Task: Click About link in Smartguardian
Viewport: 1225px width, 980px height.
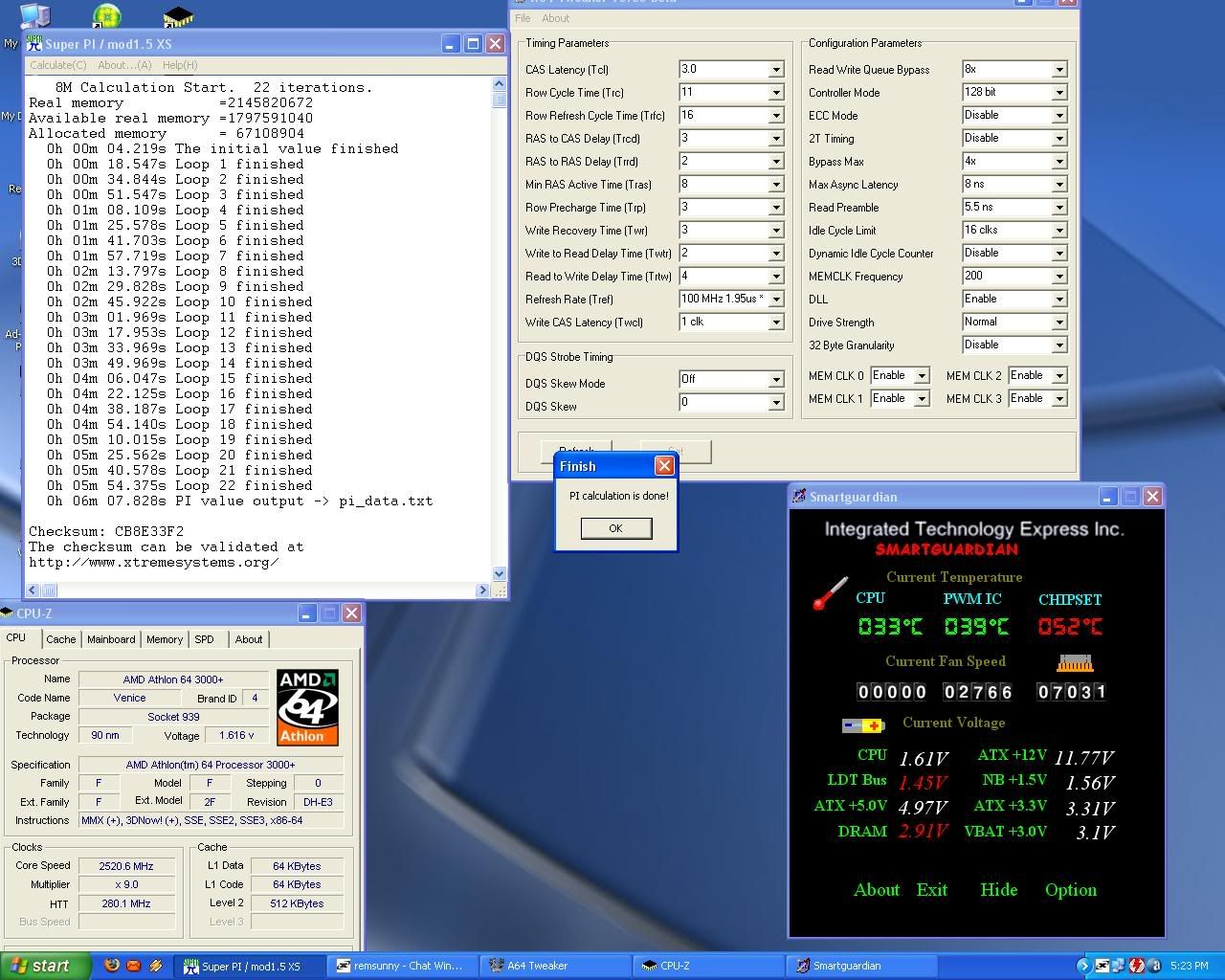Action: click(x=877, y=890)
